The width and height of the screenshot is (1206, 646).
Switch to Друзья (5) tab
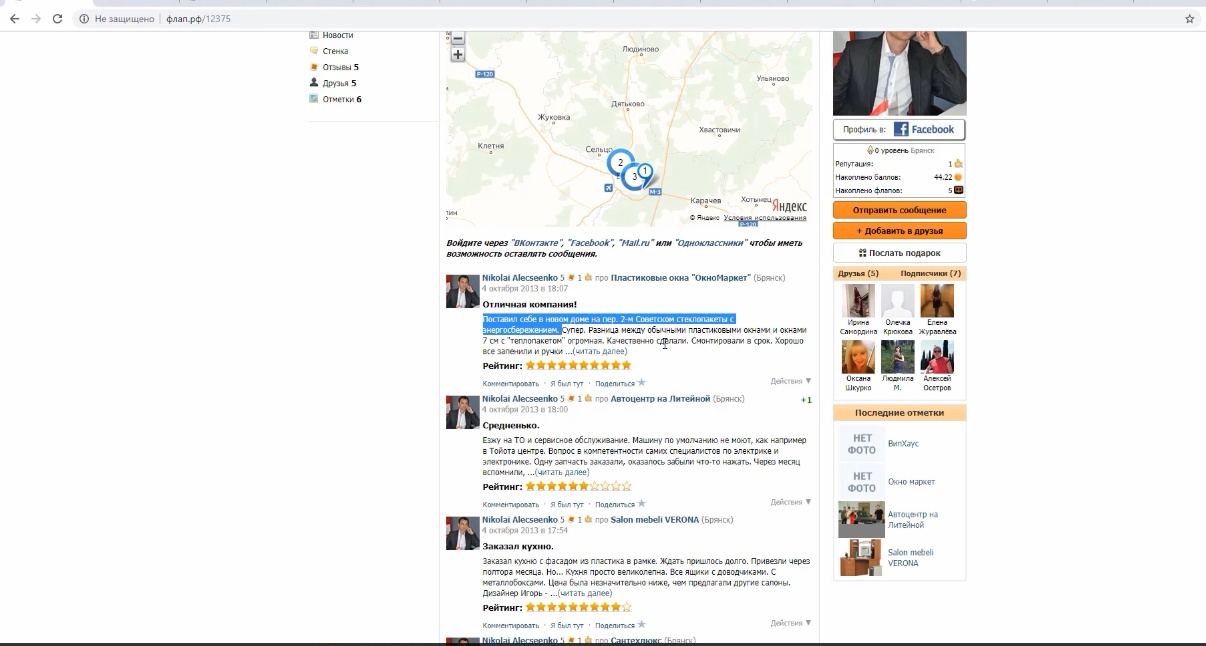[858, 273]
